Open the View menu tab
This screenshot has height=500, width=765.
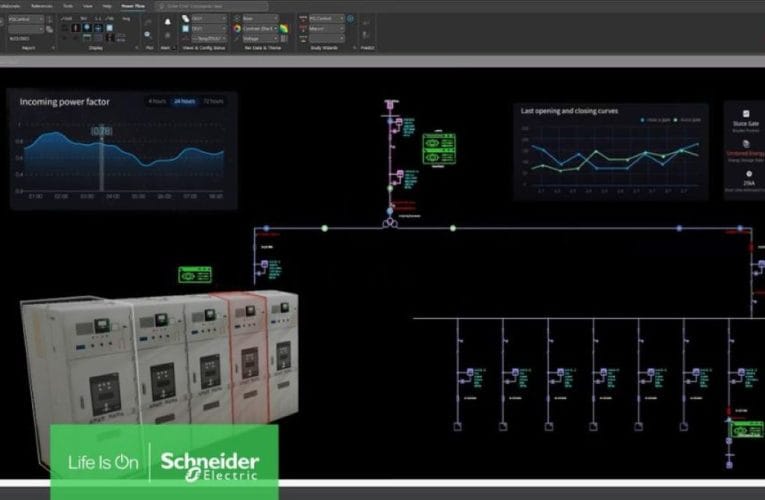pos(88,6)
